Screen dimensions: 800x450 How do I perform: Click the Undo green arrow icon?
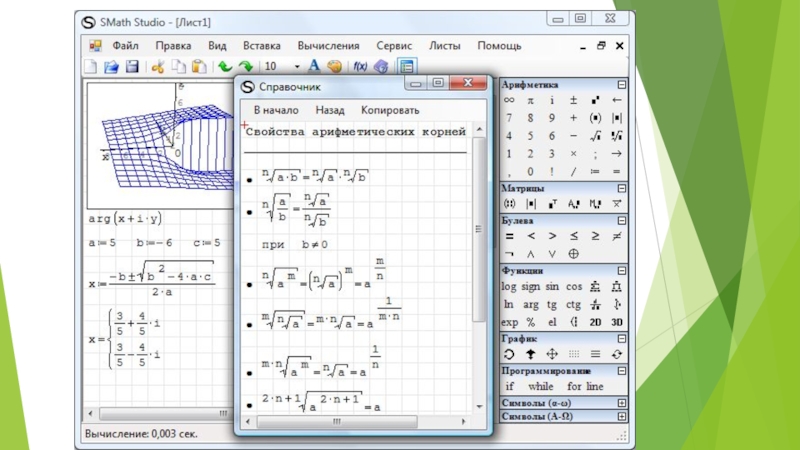click(x=225, y=66)
